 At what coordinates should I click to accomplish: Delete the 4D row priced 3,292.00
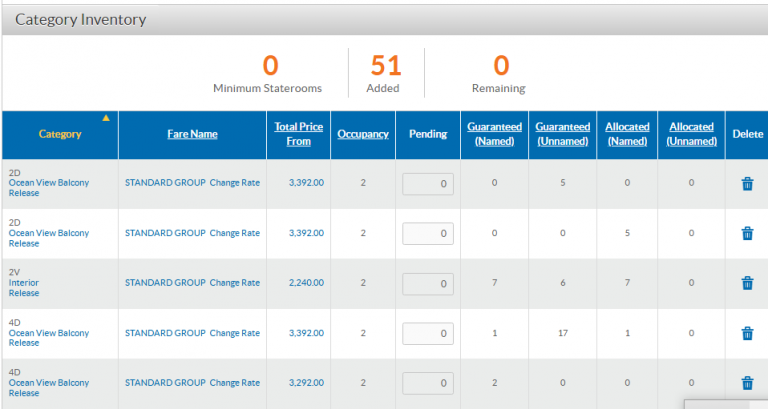(x=747, y=383)
